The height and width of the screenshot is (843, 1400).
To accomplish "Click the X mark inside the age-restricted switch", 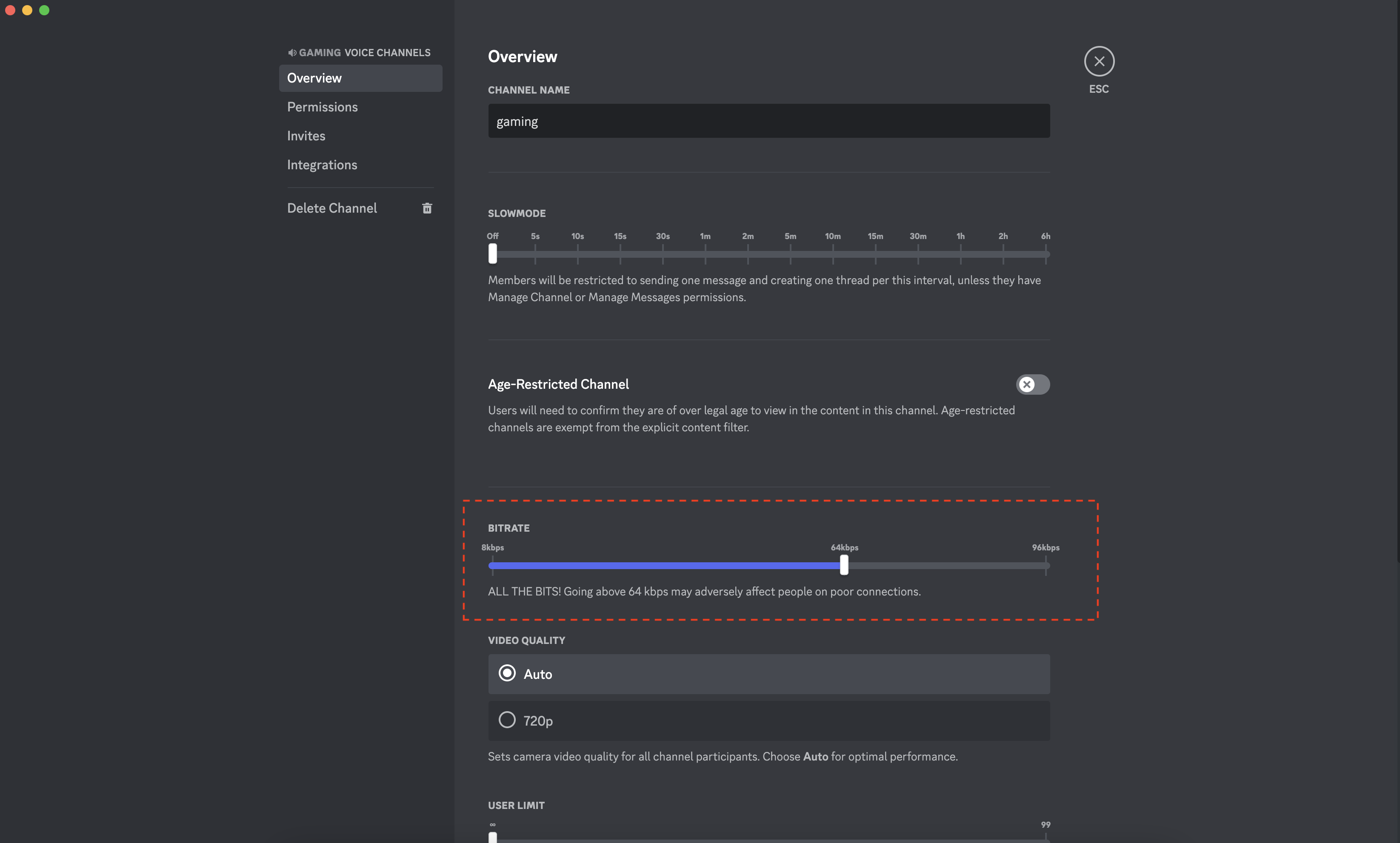I will 1027,384.
